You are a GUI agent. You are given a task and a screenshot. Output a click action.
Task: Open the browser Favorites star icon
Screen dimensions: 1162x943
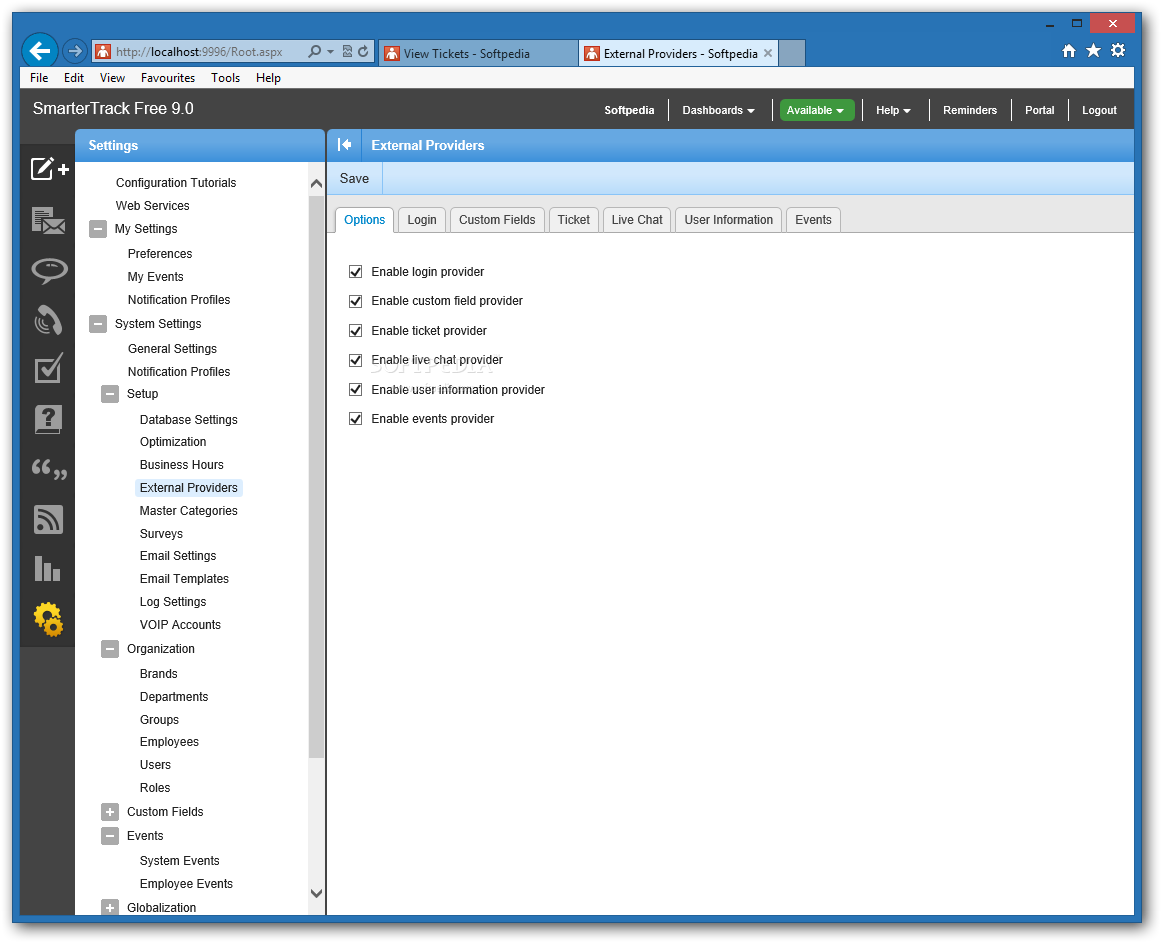(x=1093, y=50)
